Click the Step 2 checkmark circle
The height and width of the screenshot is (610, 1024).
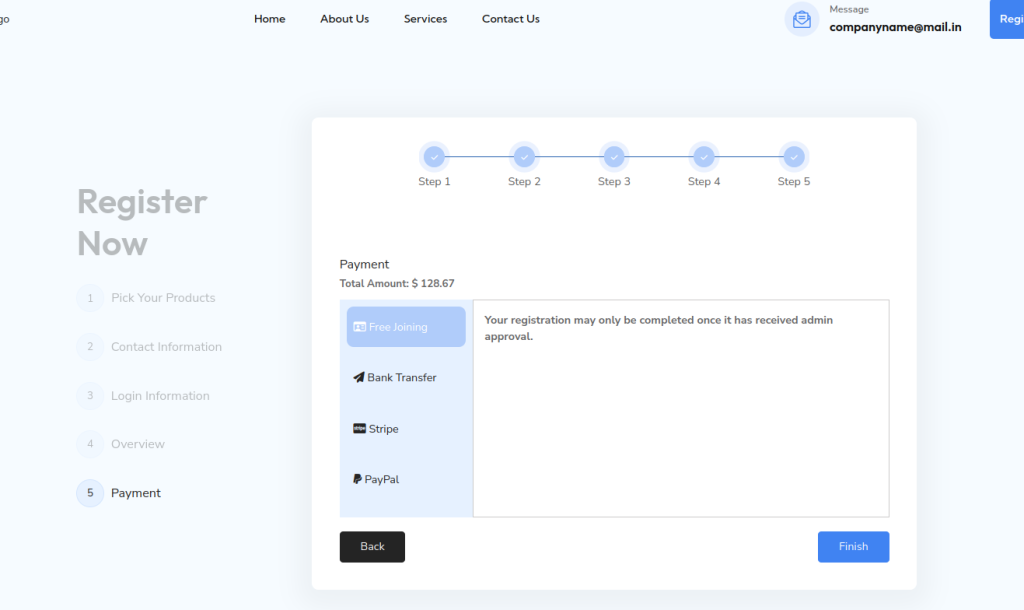(x=524, y=157)
